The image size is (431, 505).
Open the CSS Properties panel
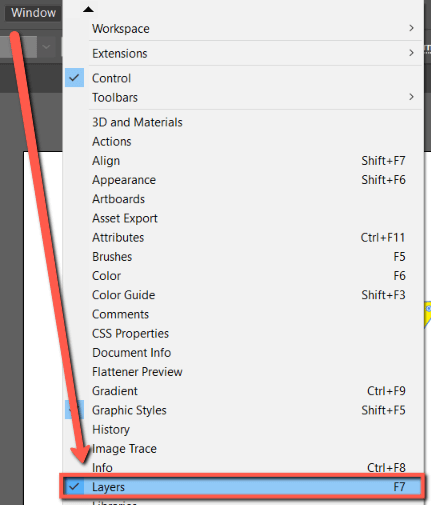tap(130, 333)
